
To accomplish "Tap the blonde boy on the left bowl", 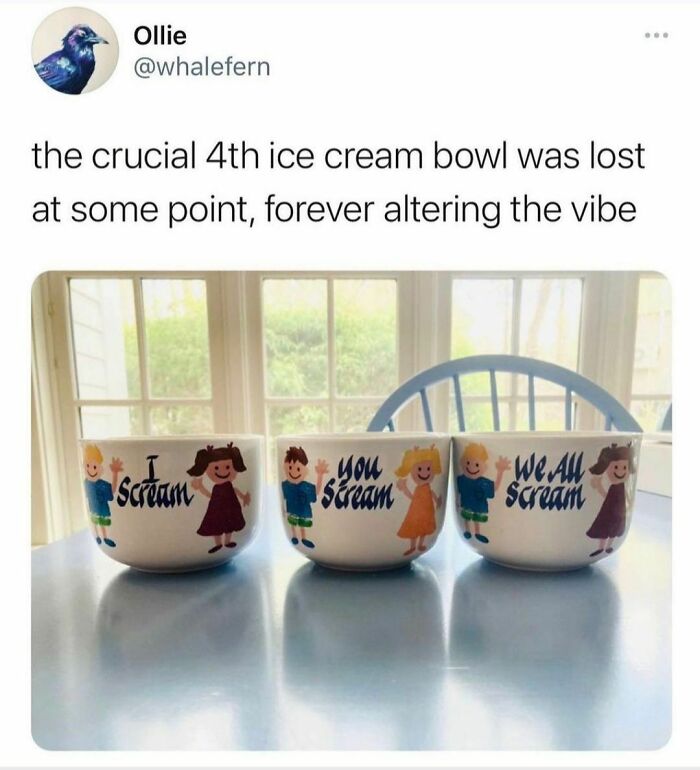I will pyautogui.click(x=98, y=494).
